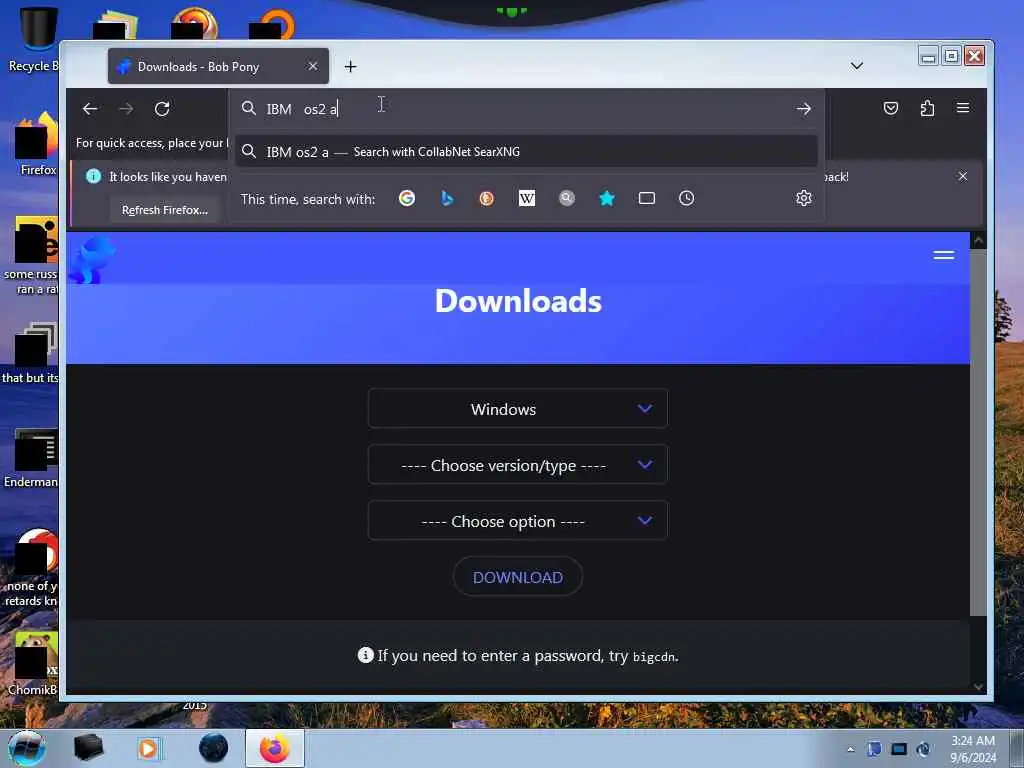Open a new tab with plus button

coord(351,67)
